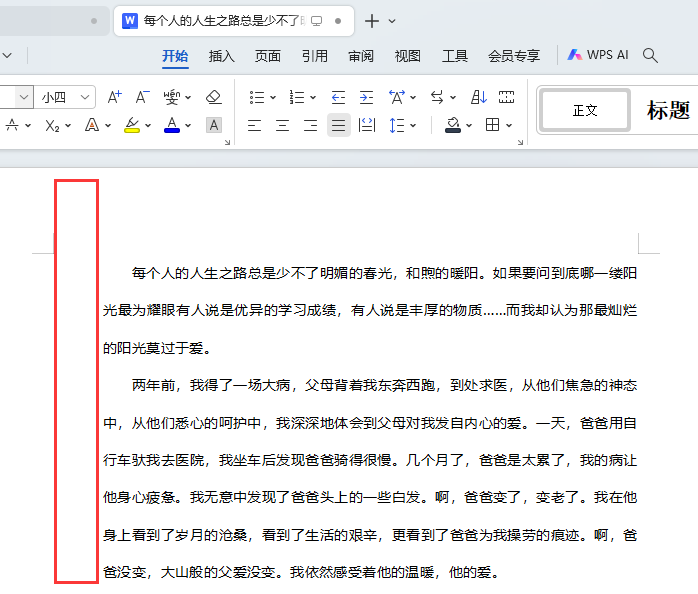The width and height of the screenshot is (698, 594).
Task: Click the search magnifier icon
Action: [x=650, y=55]
